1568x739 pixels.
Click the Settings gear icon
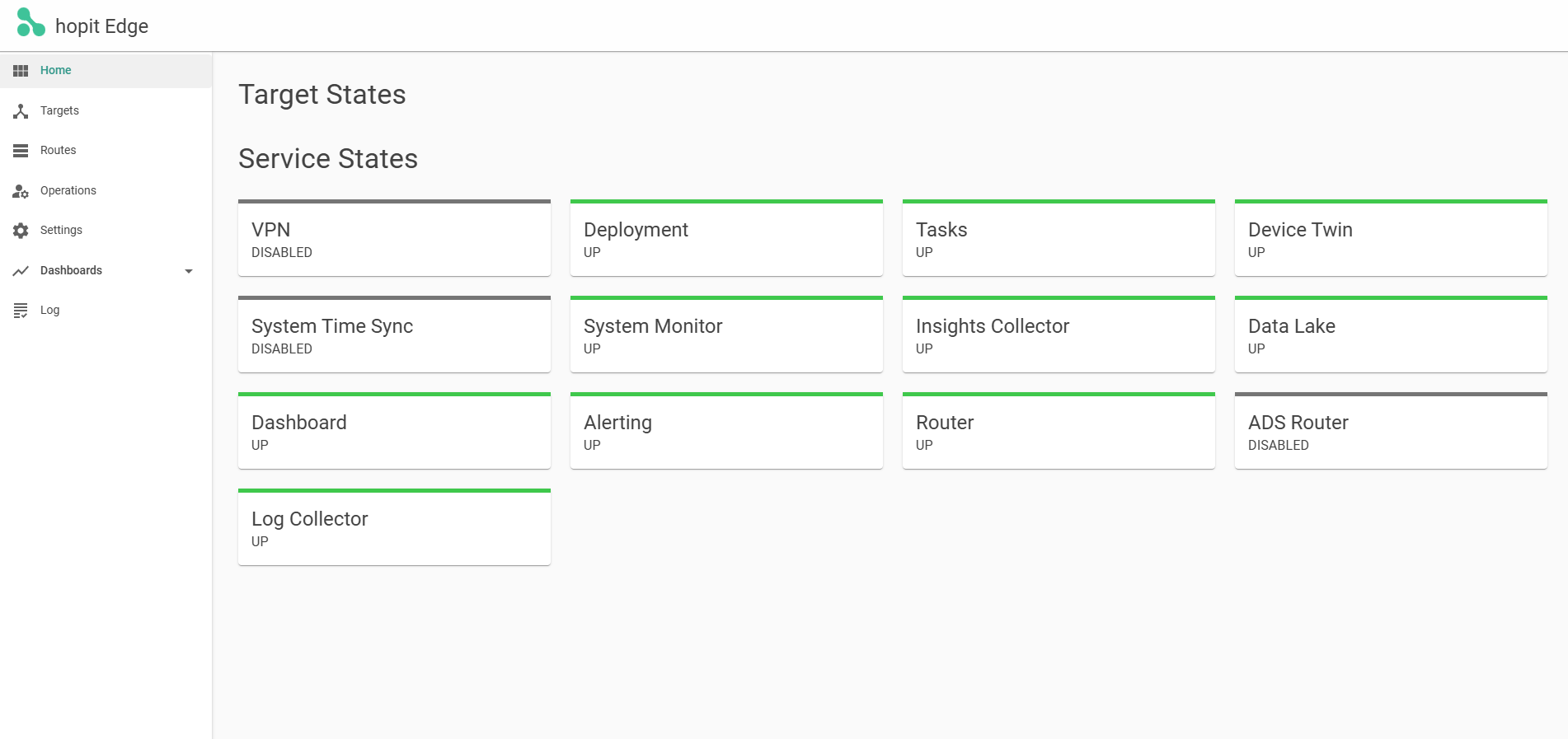pos(21,231)
